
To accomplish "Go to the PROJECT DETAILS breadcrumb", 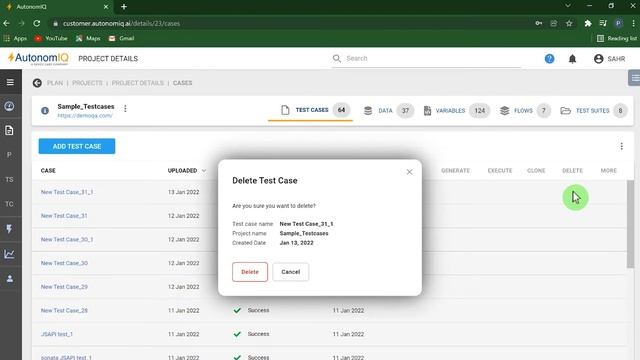I will (138, 83).
